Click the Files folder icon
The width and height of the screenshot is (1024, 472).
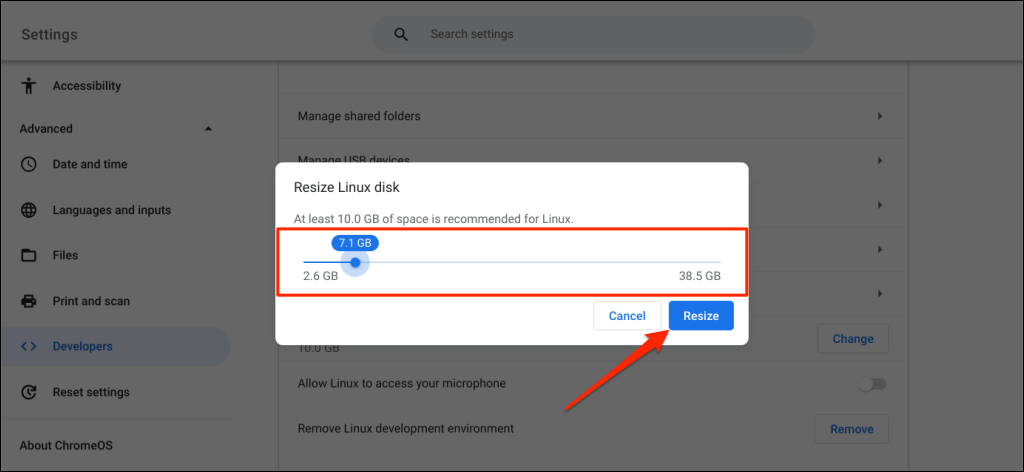pyautogui.click(x=29, y=255)
